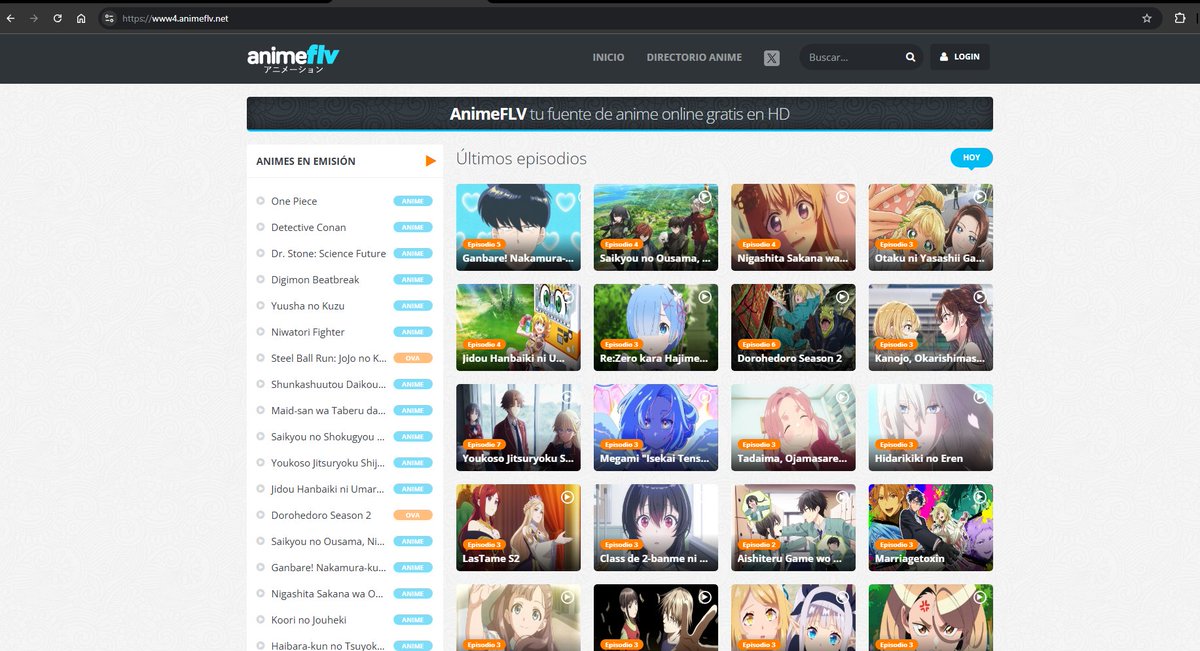1200x651 pixels.
Task: Click orange play arrow beside Animes en Emisión
Action: click(431, 161)
